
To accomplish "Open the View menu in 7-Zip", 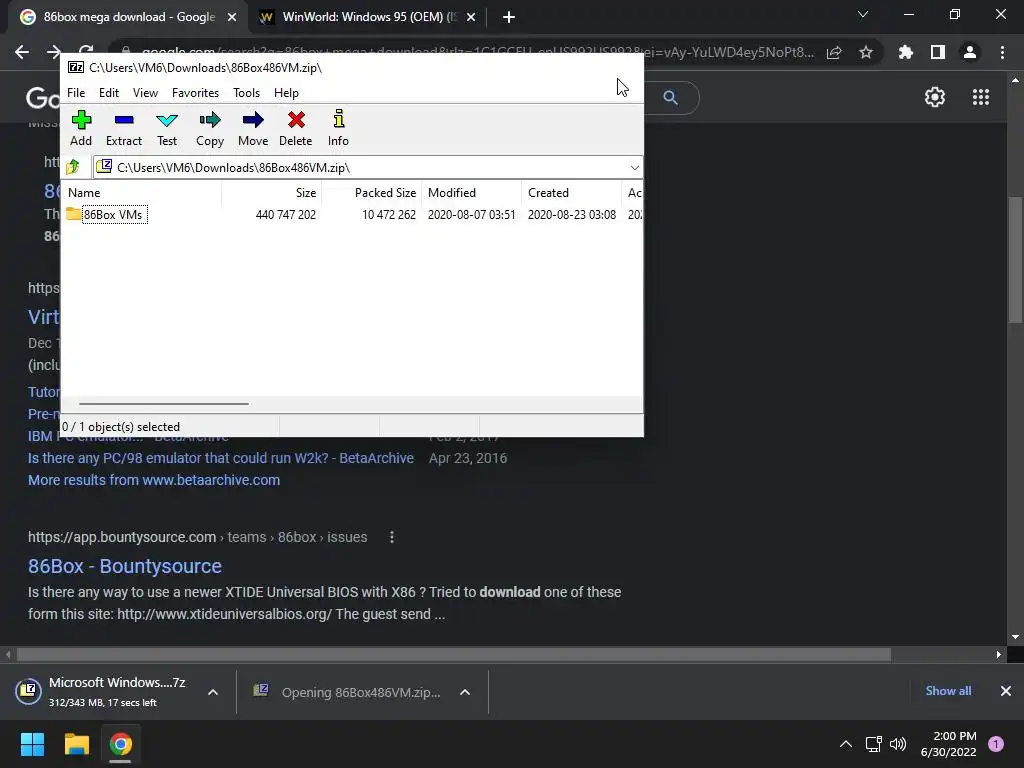I will tap(146, 93).
